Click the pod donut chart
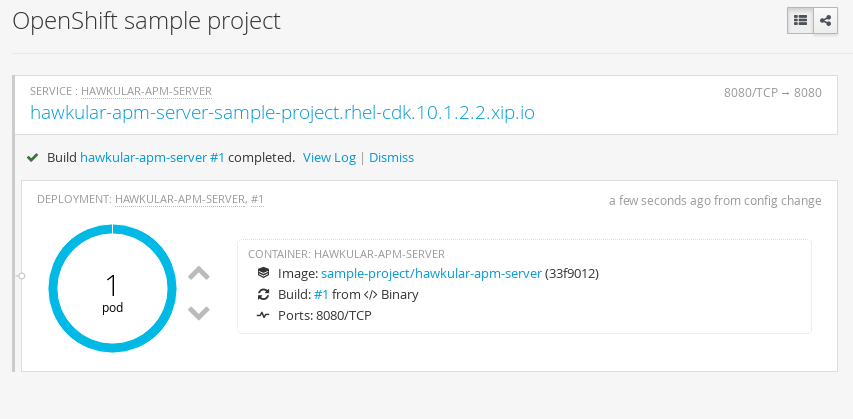The image size is (853, 419). click(113, 288)
